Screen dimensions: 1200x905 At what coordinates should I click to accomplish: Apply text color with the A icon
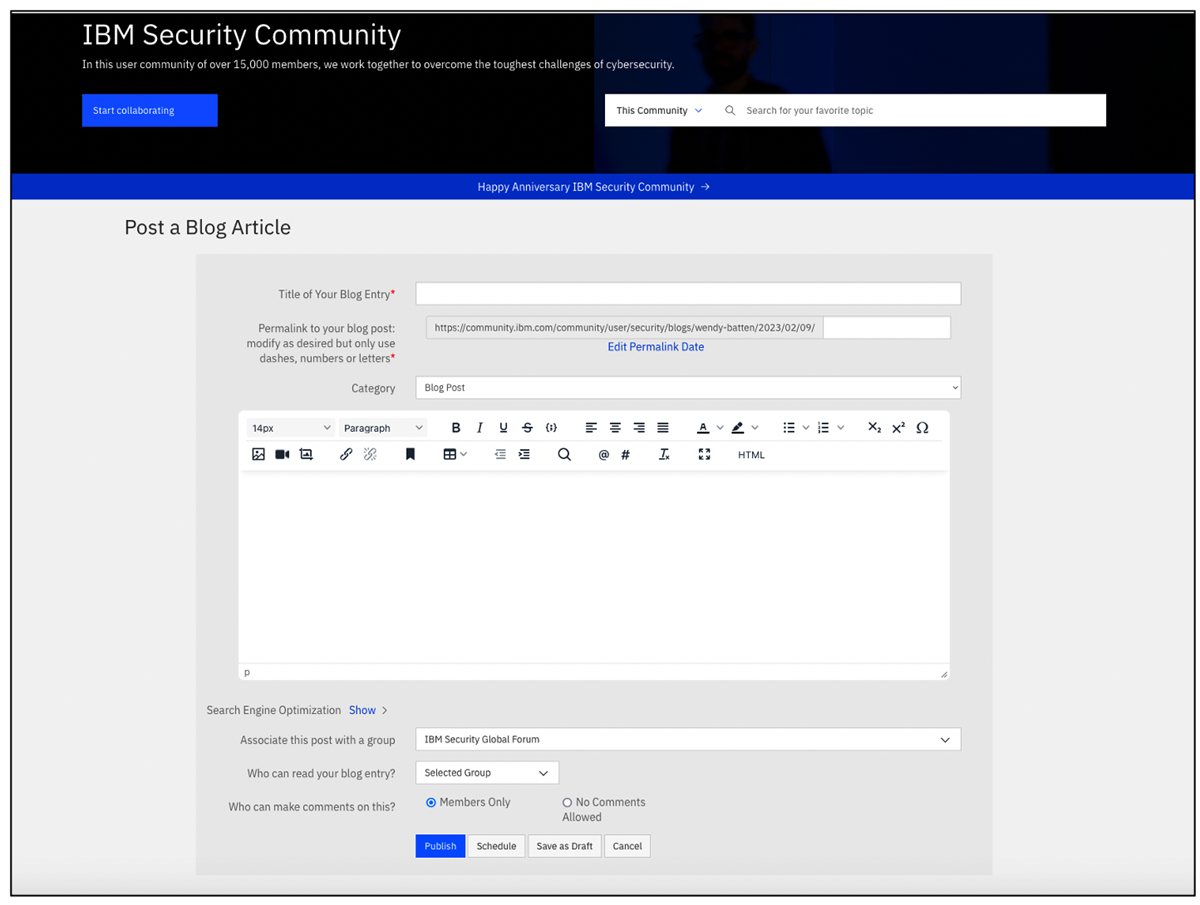click(x=703, y=428)
